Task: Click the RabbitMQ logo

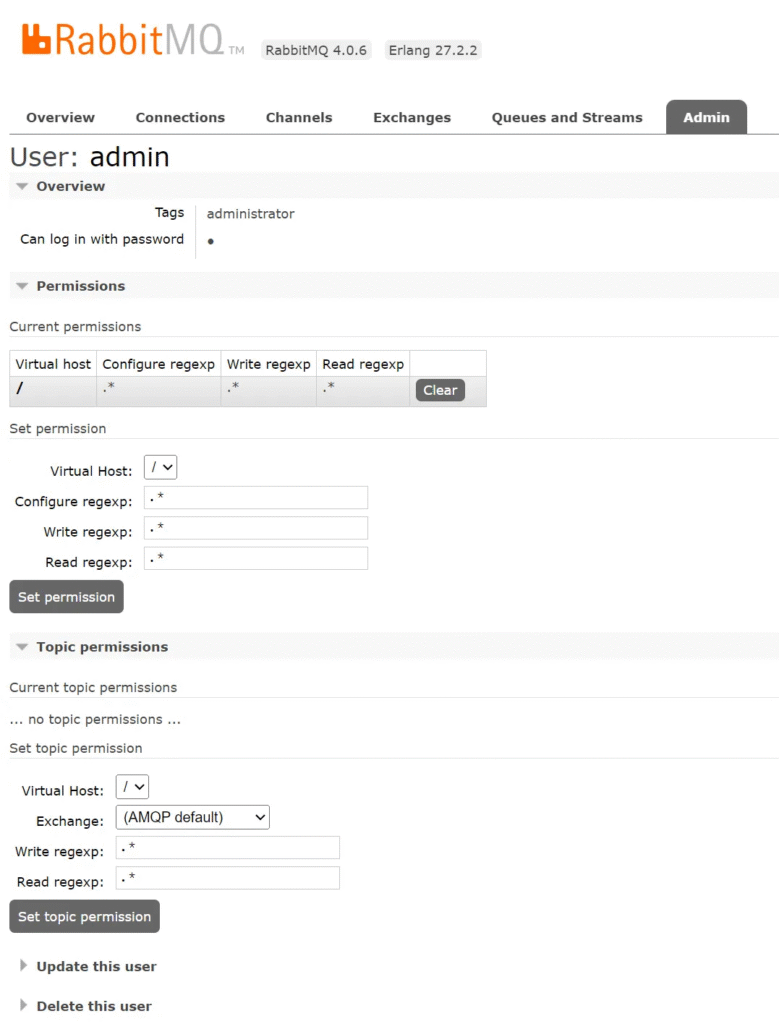Action: click(133, 40)
